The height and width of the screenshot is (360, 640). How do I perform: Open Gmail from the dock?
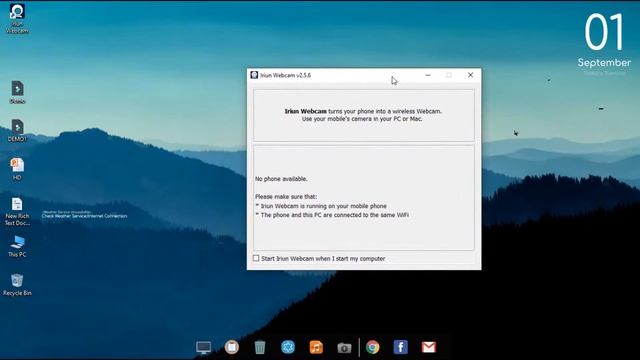click(429, 347)
